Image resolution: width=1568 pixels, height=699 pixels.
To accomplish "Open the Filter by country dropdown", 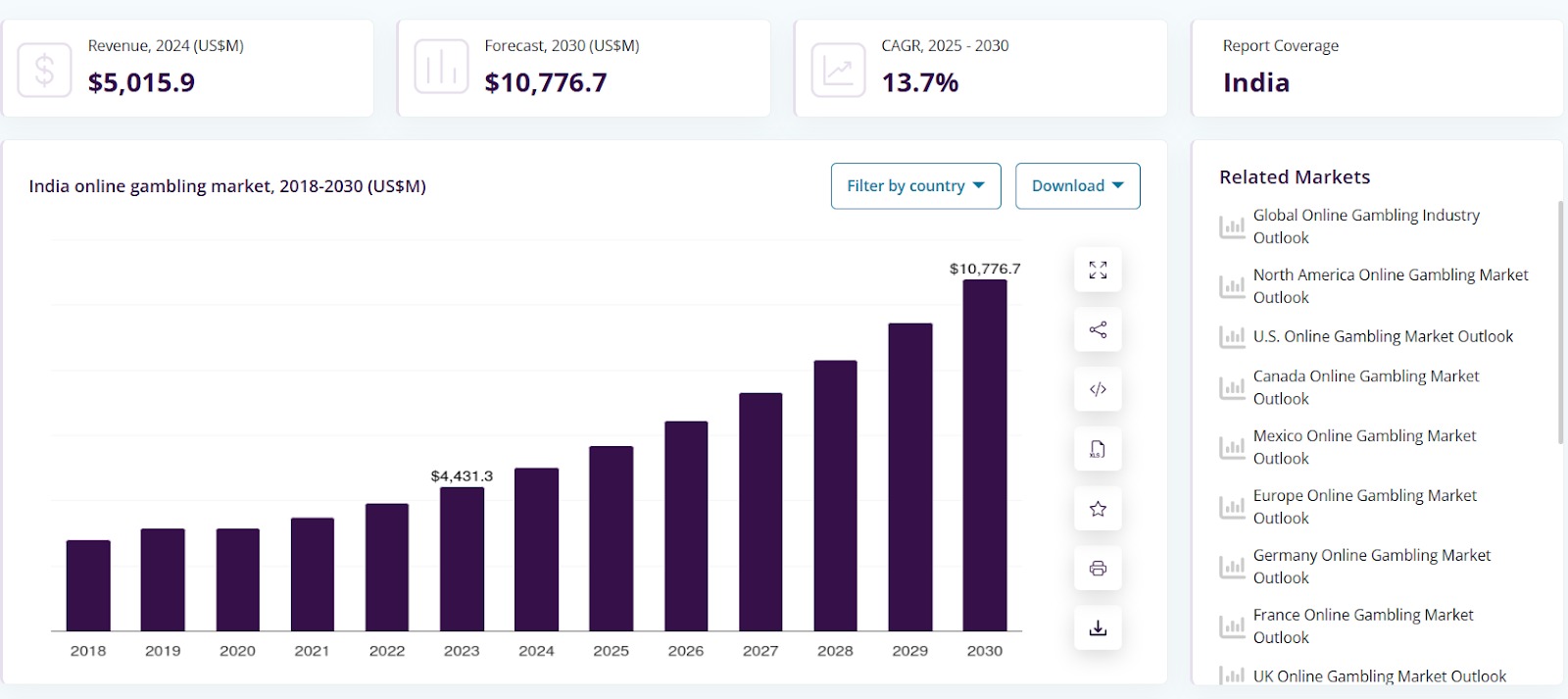I will pyautogui.click(x=916, y=186).
